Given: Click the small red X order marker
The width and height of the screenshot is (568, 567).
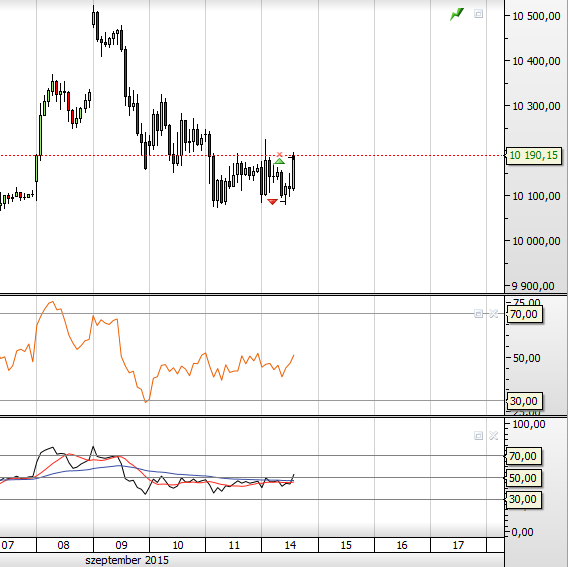Looking at the screenshot, I should (x=279, y=155).
